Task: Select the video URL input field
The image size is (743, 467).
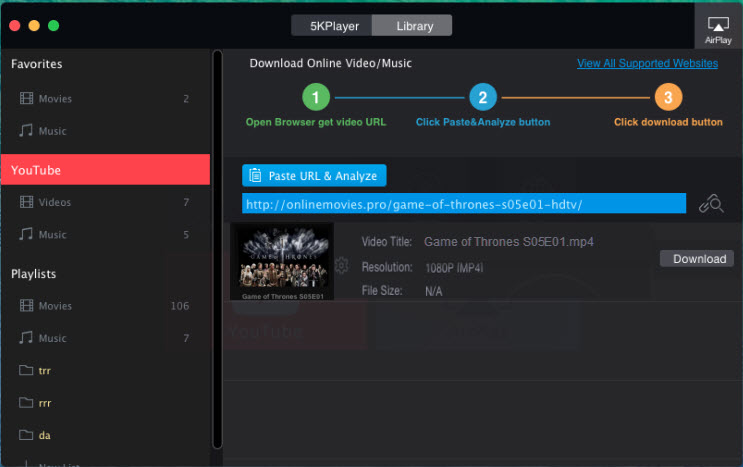Action: [464, 204]
